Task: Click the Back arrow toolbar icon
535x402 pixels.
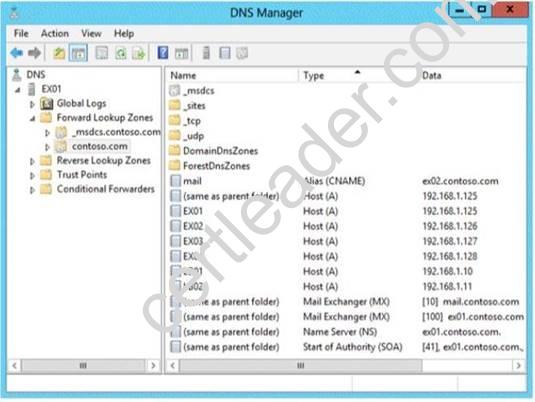Action: point(16,53)
